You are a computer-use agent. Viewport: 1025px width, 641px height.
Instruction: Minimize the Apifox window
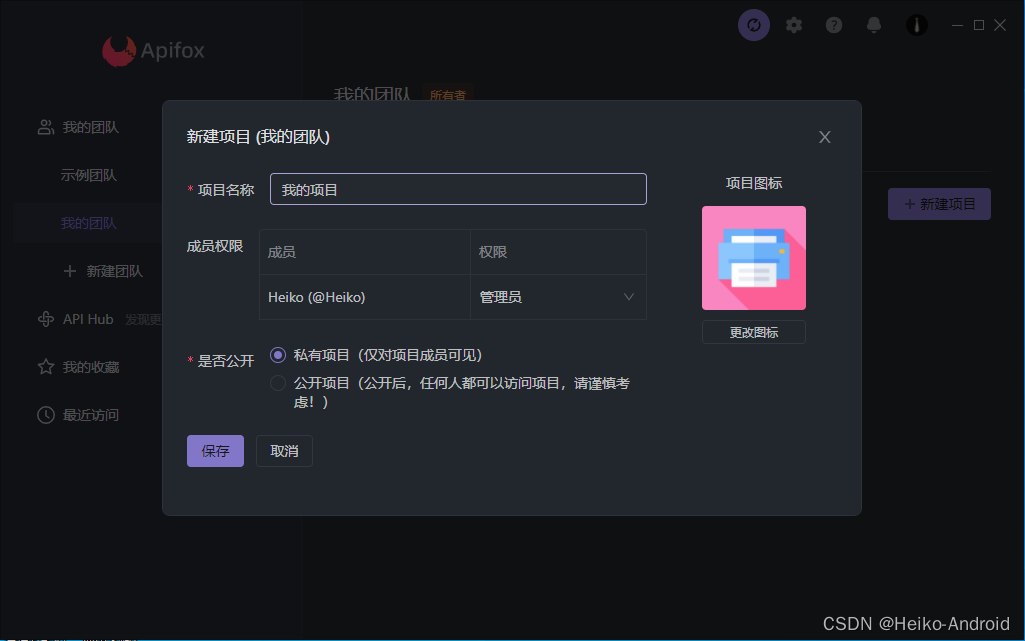[x=957, y=25]
